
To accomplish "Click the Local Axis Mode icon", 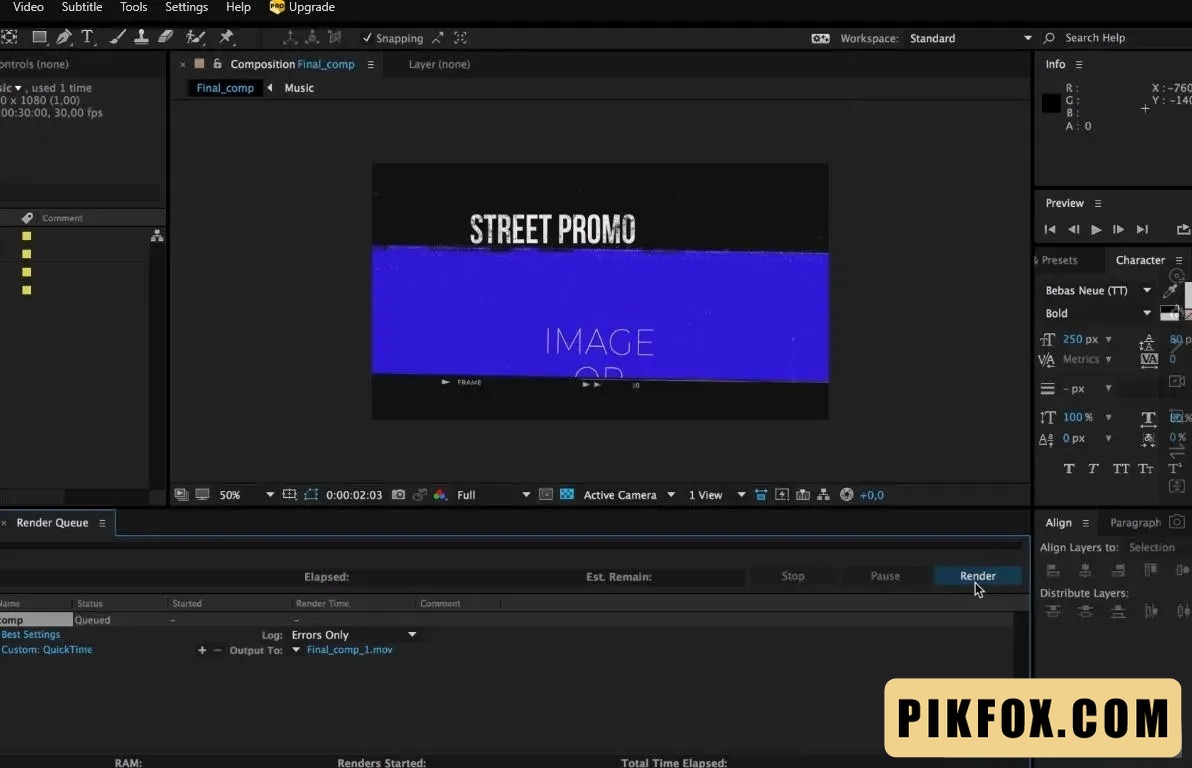I will click(290, 37).
